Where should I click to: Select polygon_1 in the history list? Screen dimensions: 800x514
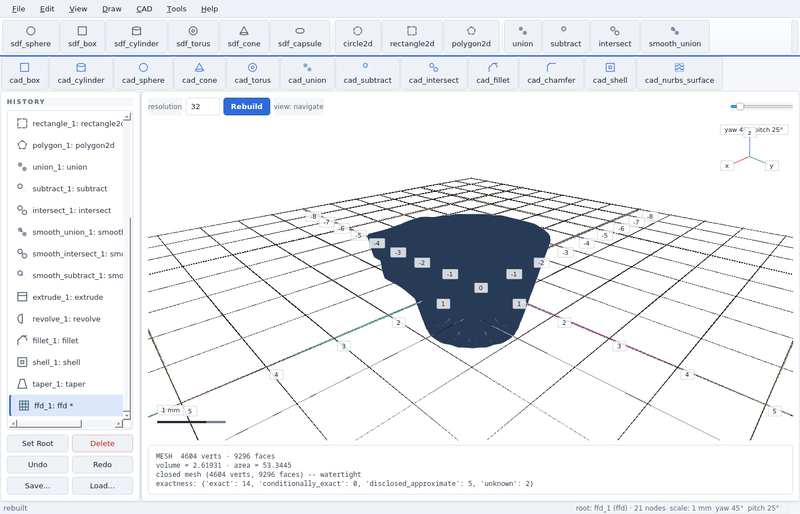tap(66, 145)
